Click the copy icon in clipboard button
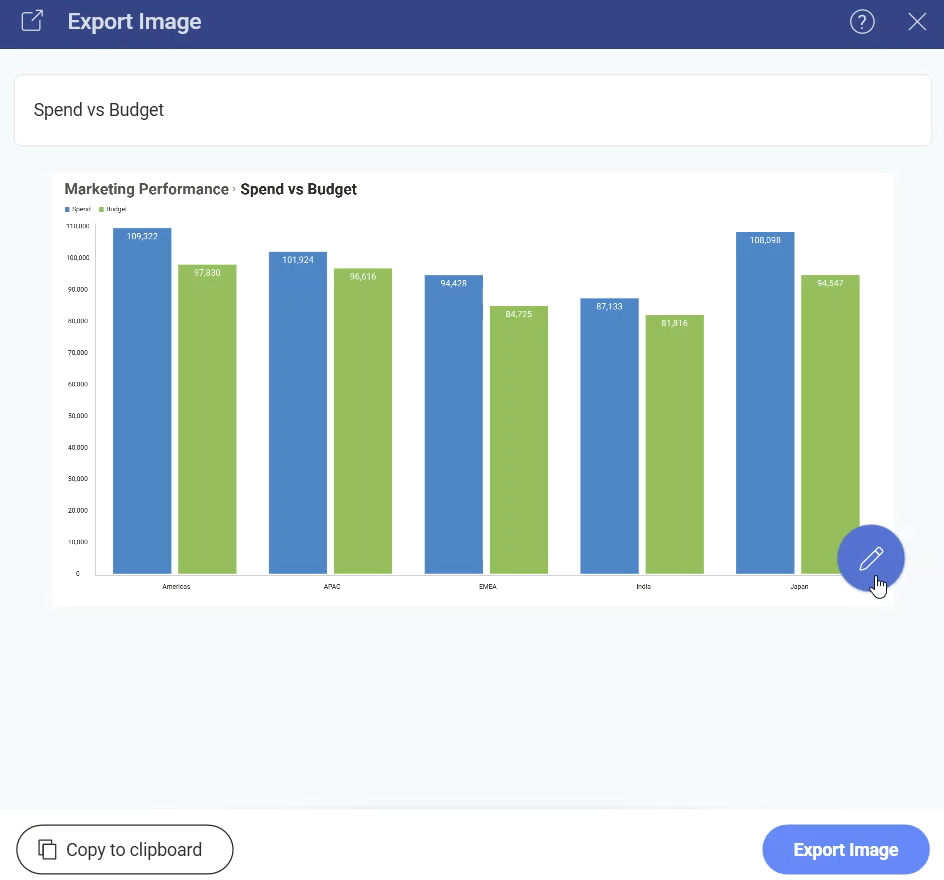 48,849
